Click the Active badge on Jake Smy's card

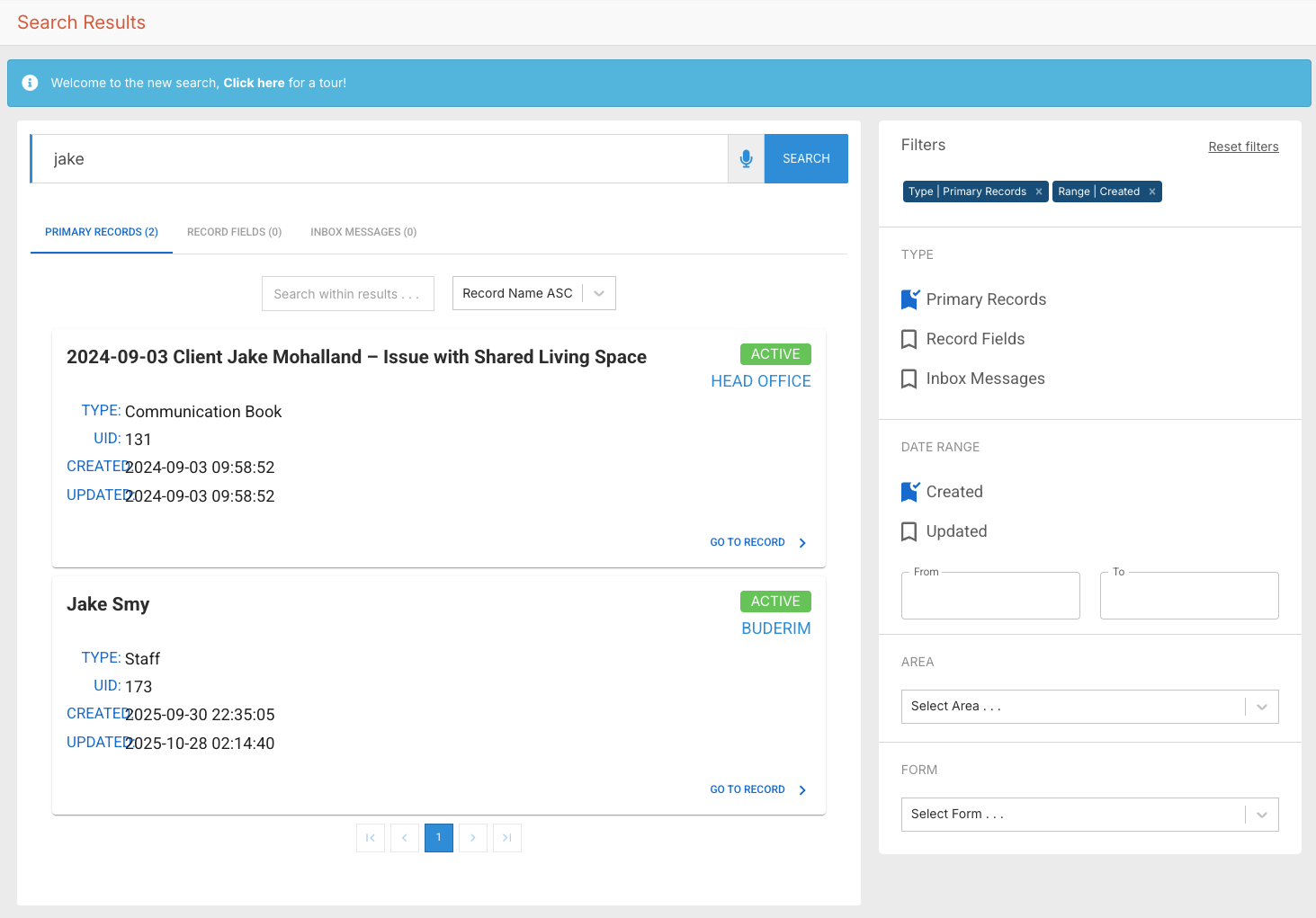click(775, 602)
